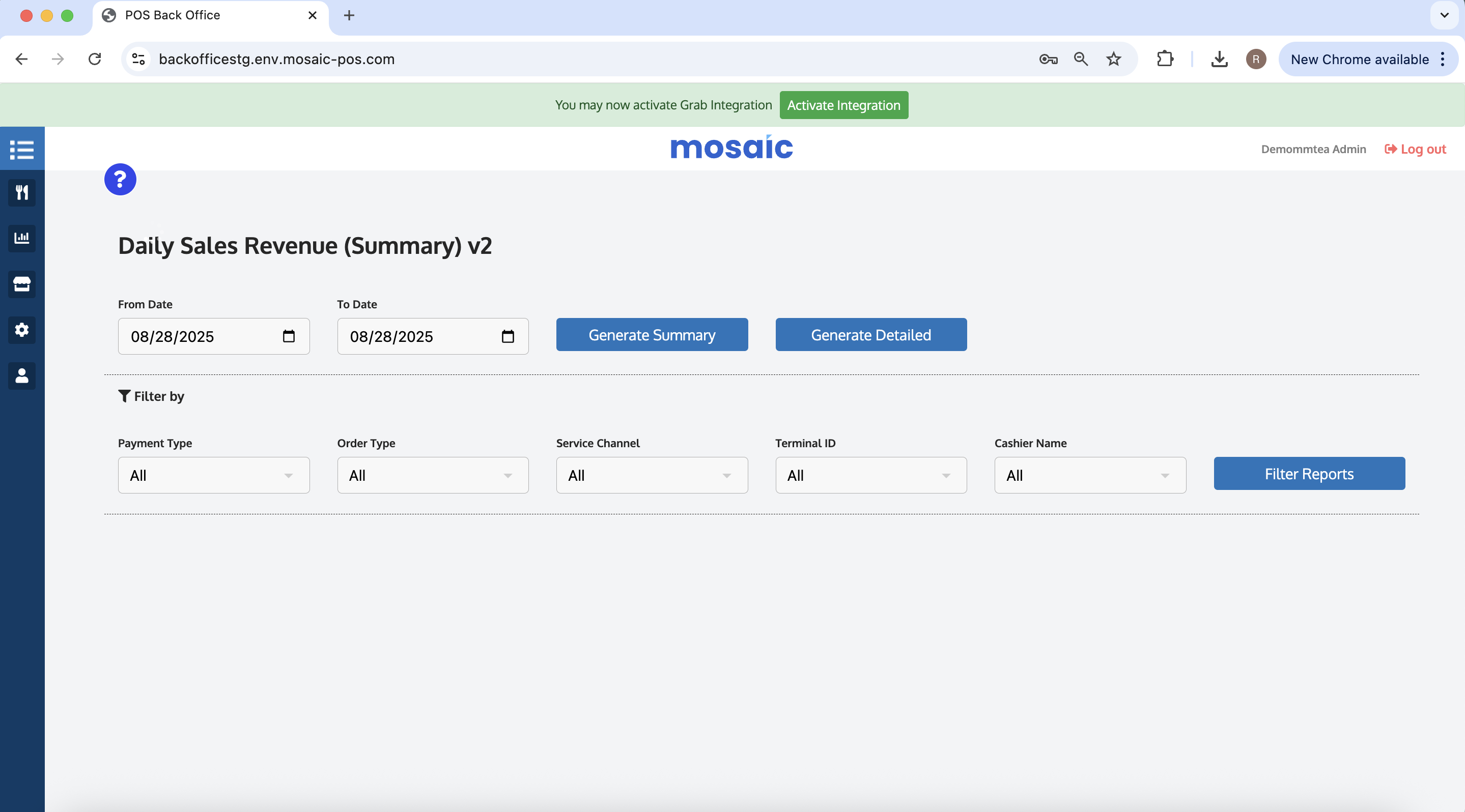Expand the Payment Type dropdown
The height and width of the screenshot is (812, 1465).
pyautogui.click(x=213, y=475)
